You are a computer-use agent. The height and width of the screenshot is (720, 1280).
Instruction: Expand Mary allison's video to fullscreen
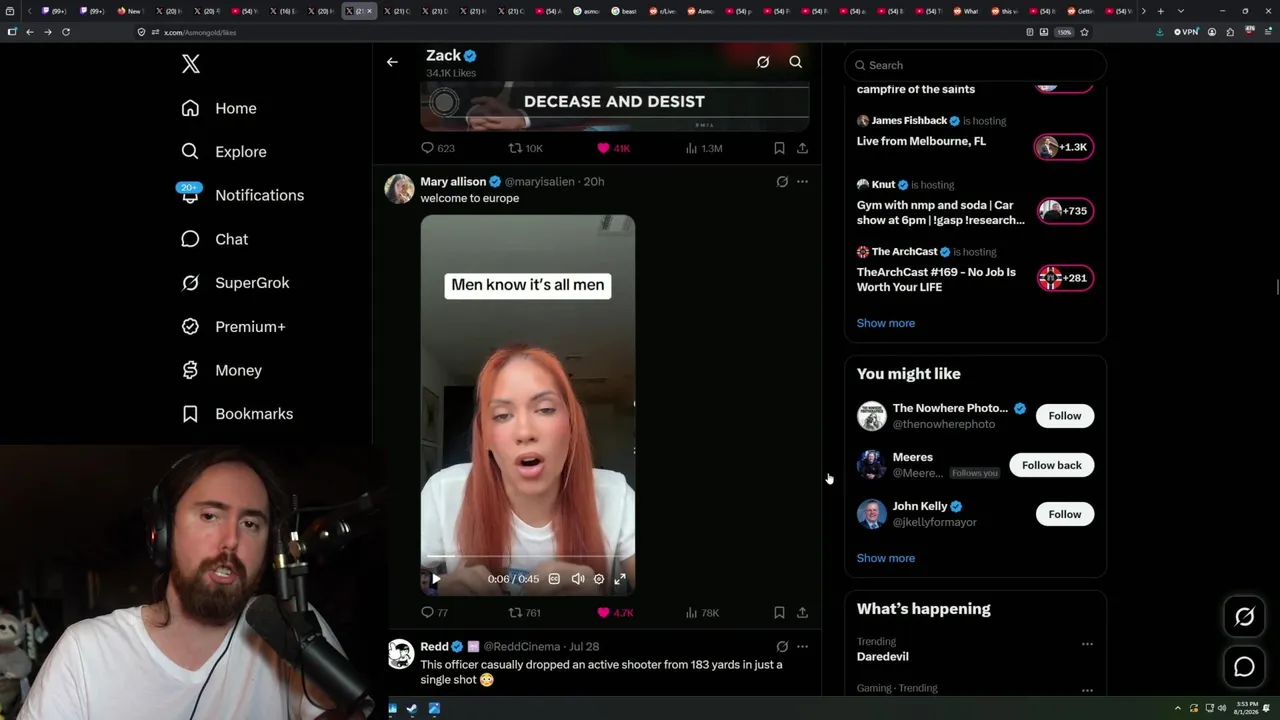(620, 579)
